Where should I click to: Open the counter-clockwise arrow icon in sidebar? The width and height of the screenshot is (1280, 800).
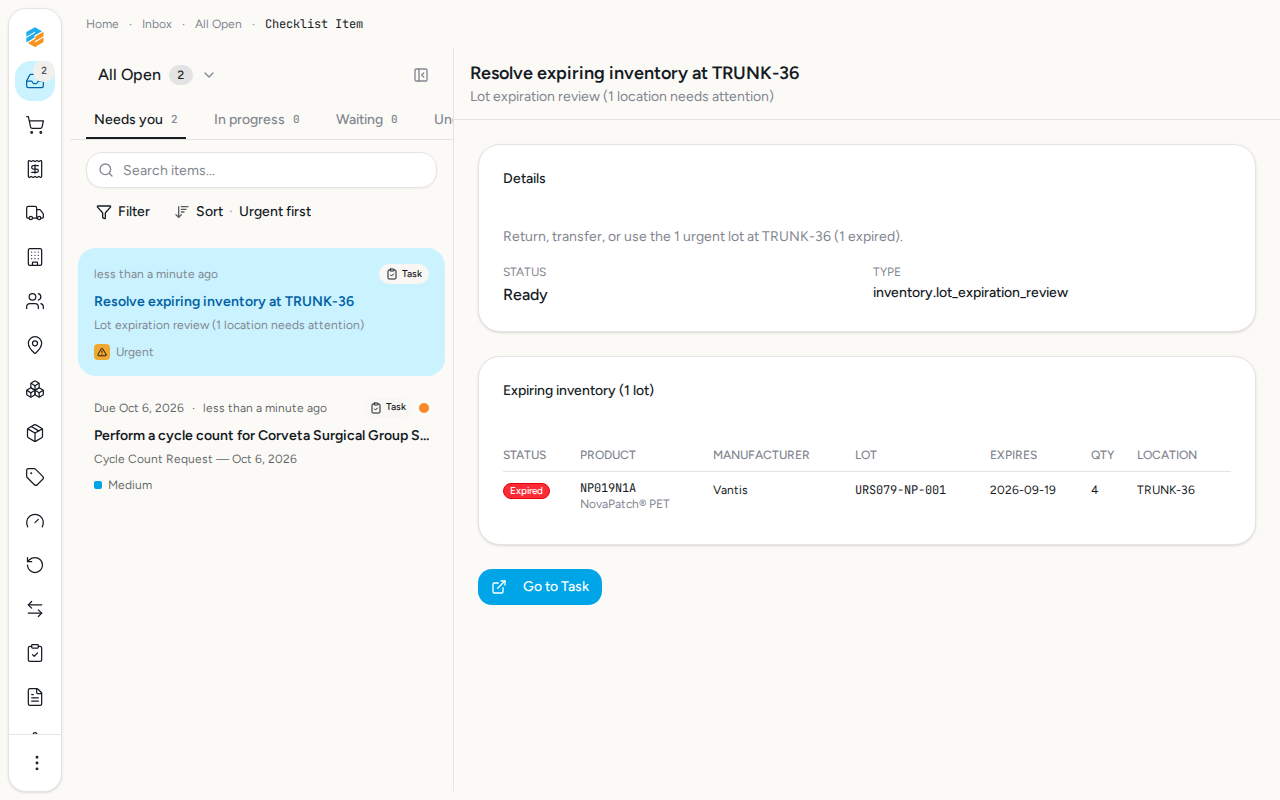pyautogui.click(x=35, y=565)
